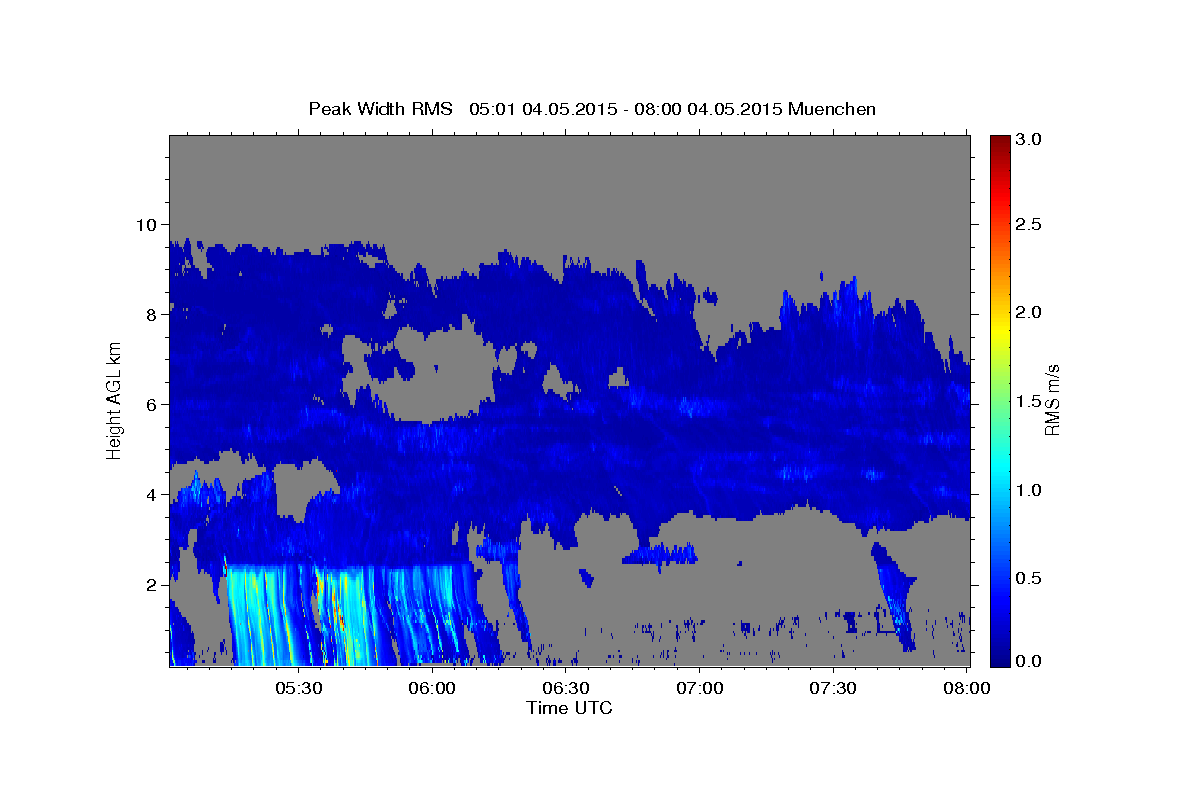Click the height tick label 10
This screenshot has height=800, width=1200.
coord(149,224)
